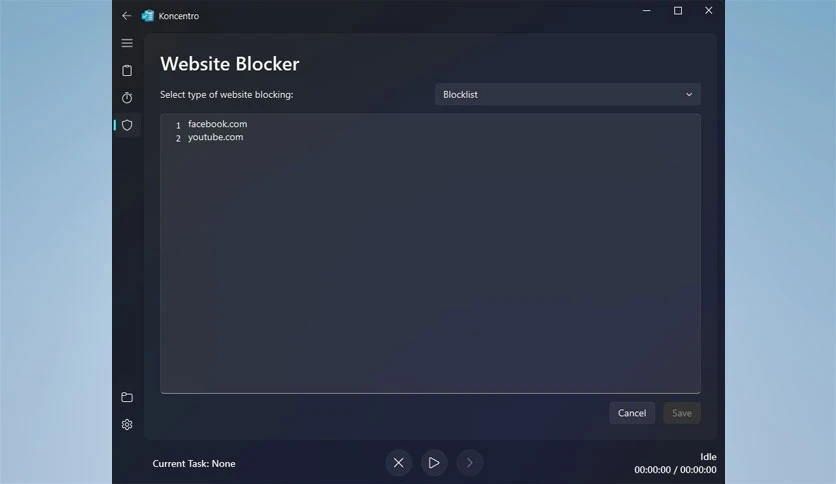
Task: Click the facebook.com entry line
Action: (x=218, y=124)
